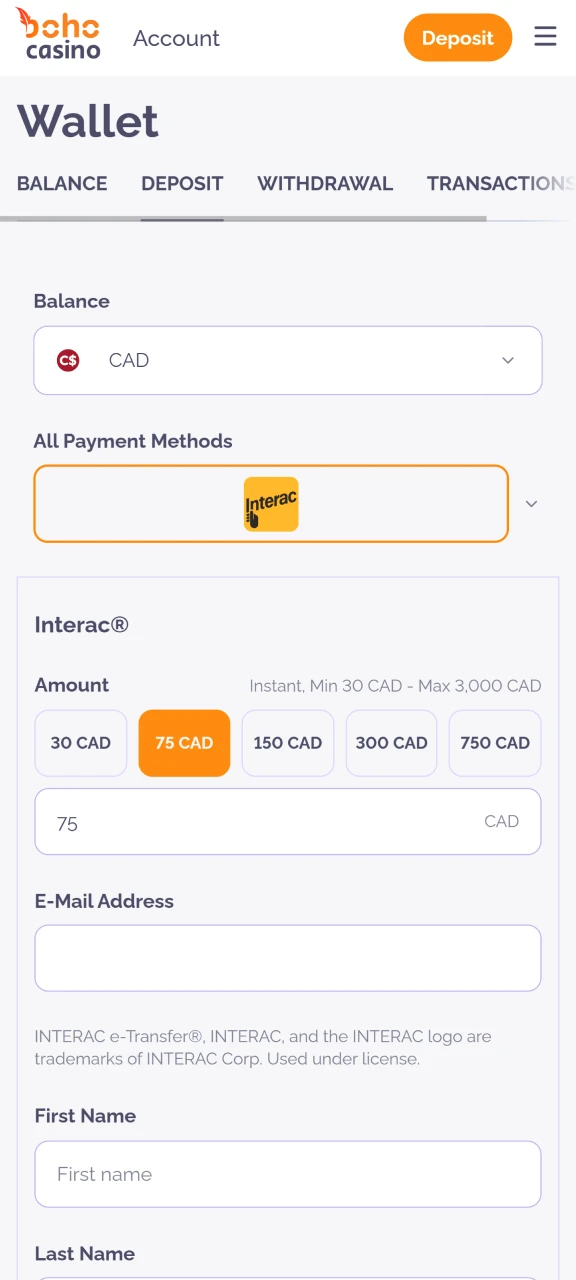576x1280 pixels.
Task: Click the red C$ currency icon
Action: (67, 360)
